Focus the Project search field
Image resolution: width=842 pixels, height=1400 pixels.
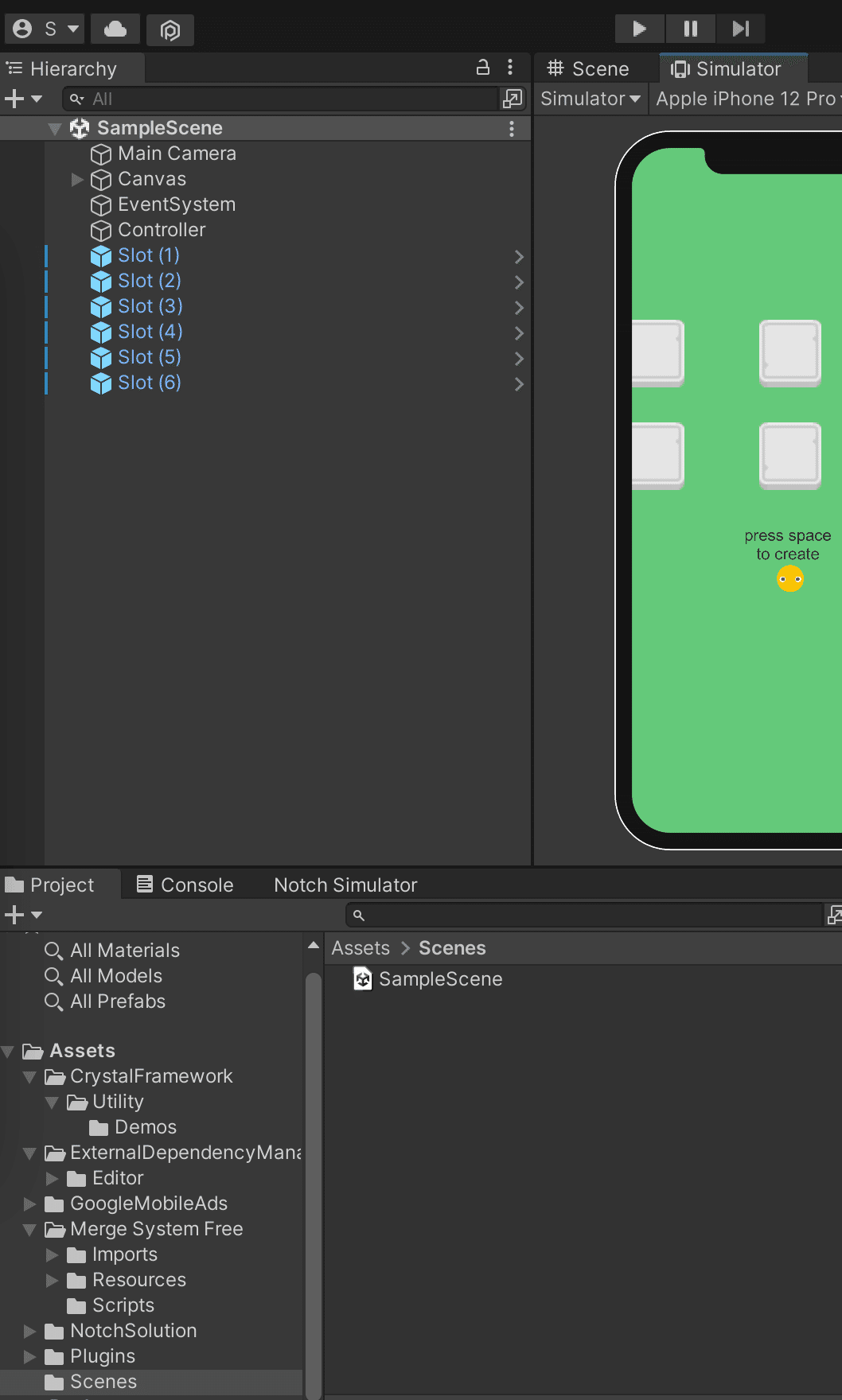pos(585,915)
